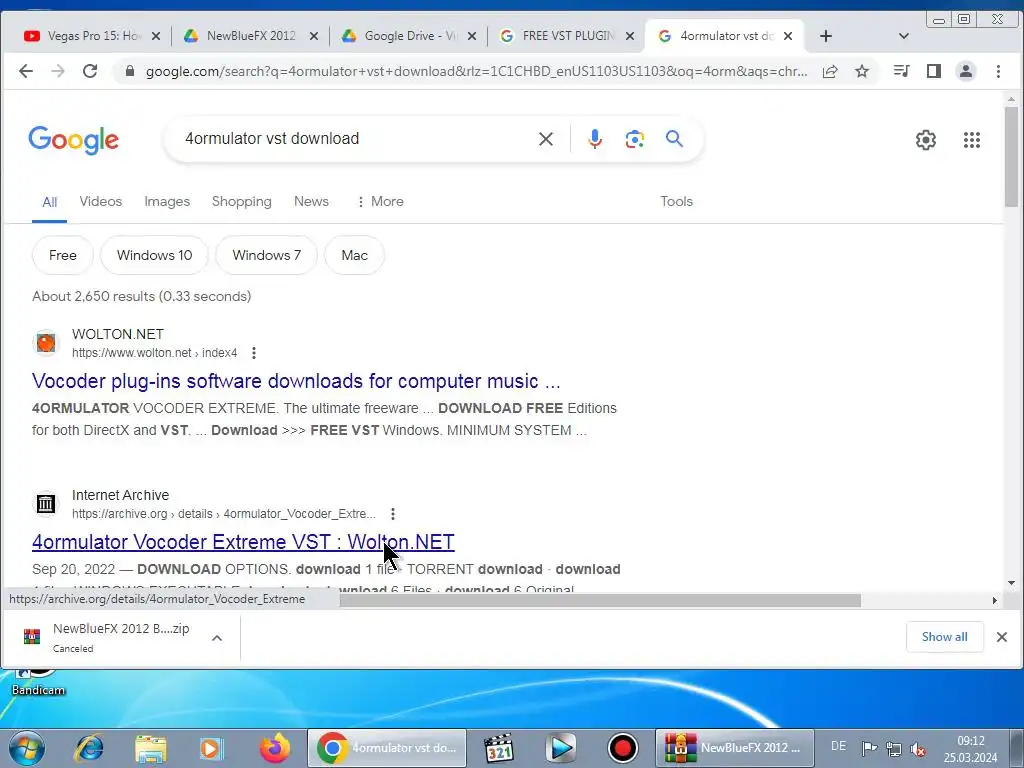Open Vocoder plug-ins software downloads result
Screen dimensions: 1024x768
tap(296, 381)
